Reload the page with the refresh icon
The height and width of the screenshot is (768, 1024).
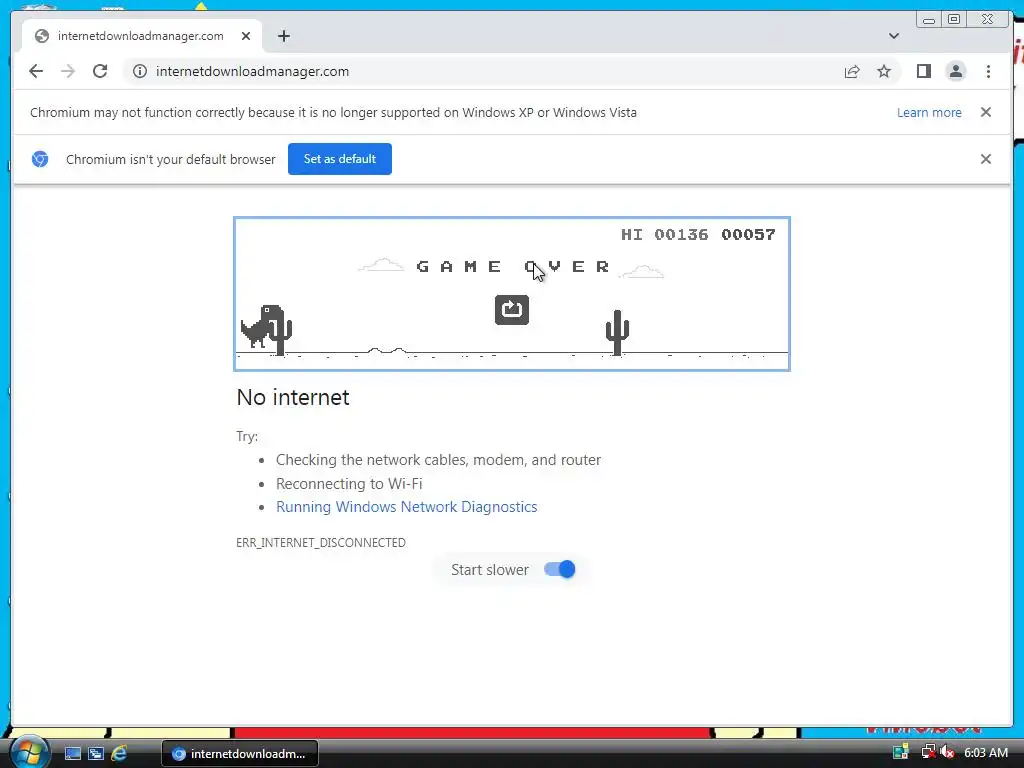pos(100,71)
